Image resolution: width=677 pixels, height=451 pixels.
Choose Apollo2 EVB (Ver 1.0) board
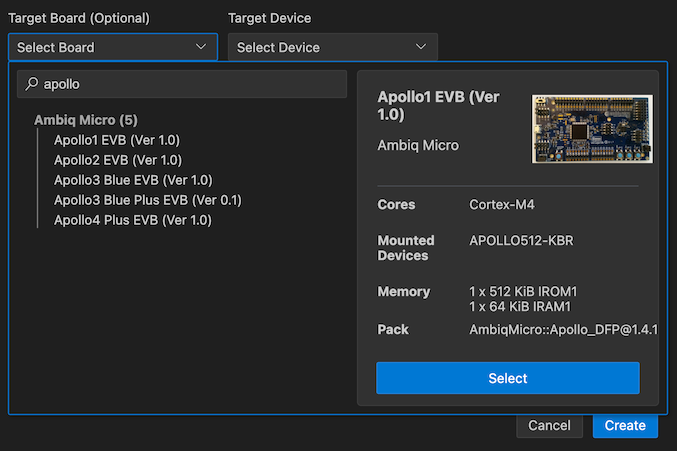point(118,160)
